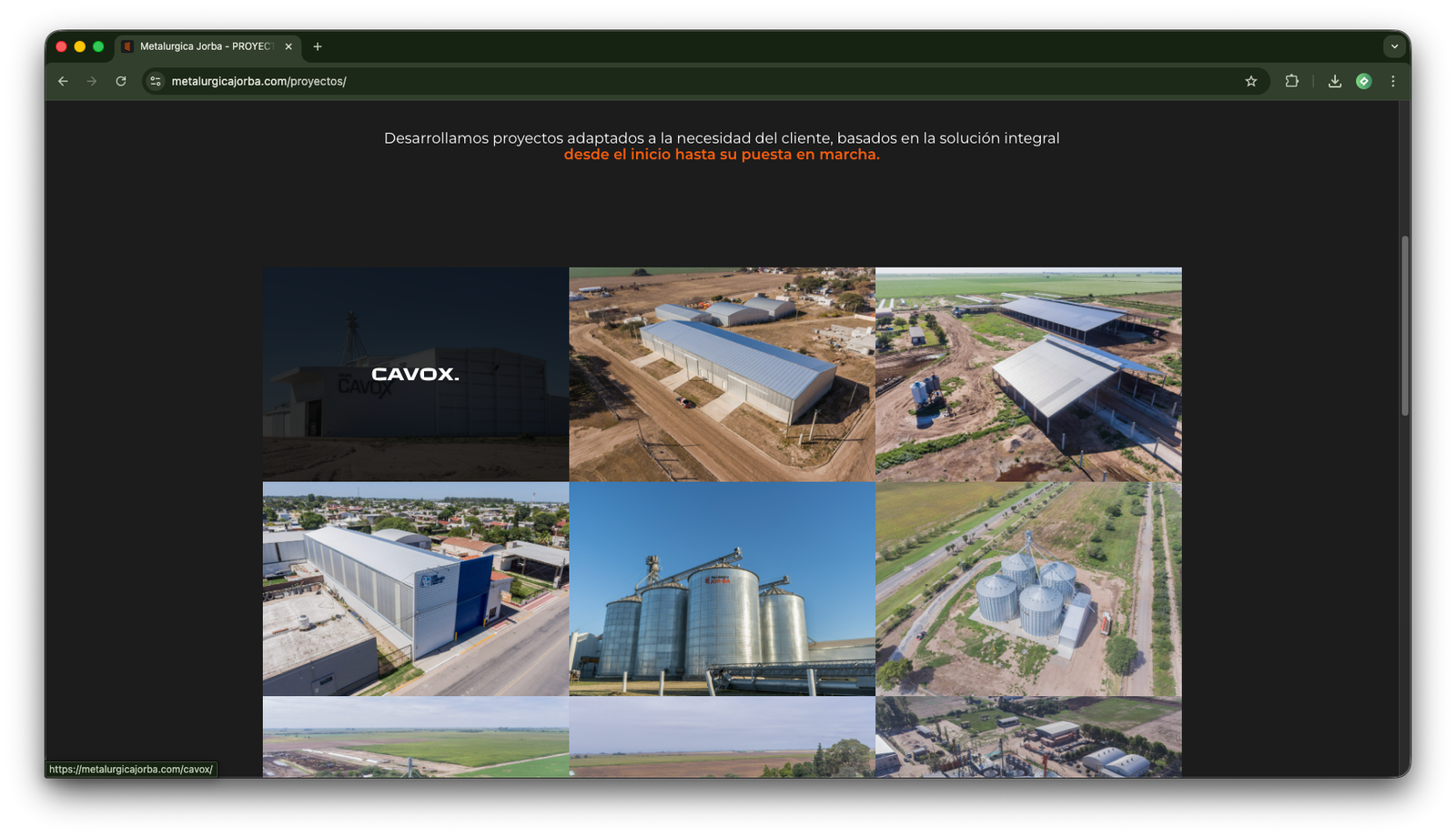Open the CAVOX project tile
Screen dimensions: 1456x837
(x=415, y=374)
